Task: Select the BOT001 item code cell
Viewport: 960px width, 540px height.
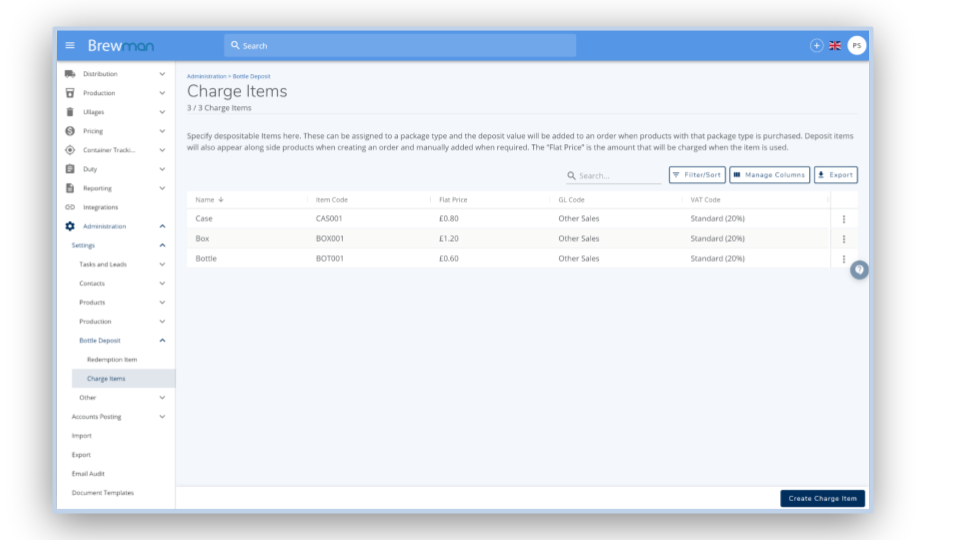Action: click(329, 258)
